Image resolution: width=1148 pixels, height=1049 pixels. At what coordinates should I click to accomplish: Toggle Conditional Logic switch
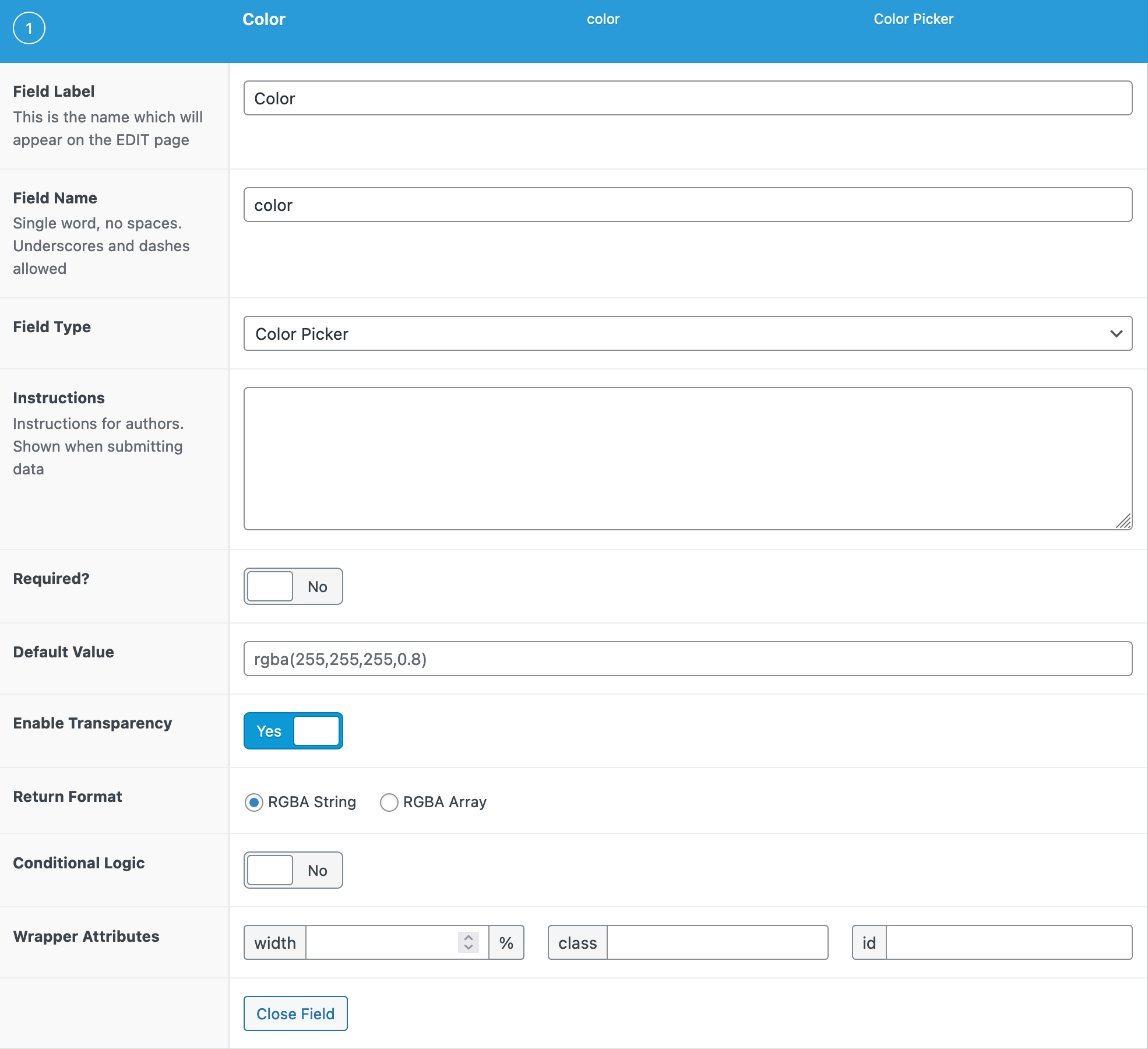(x=293, y=870)
